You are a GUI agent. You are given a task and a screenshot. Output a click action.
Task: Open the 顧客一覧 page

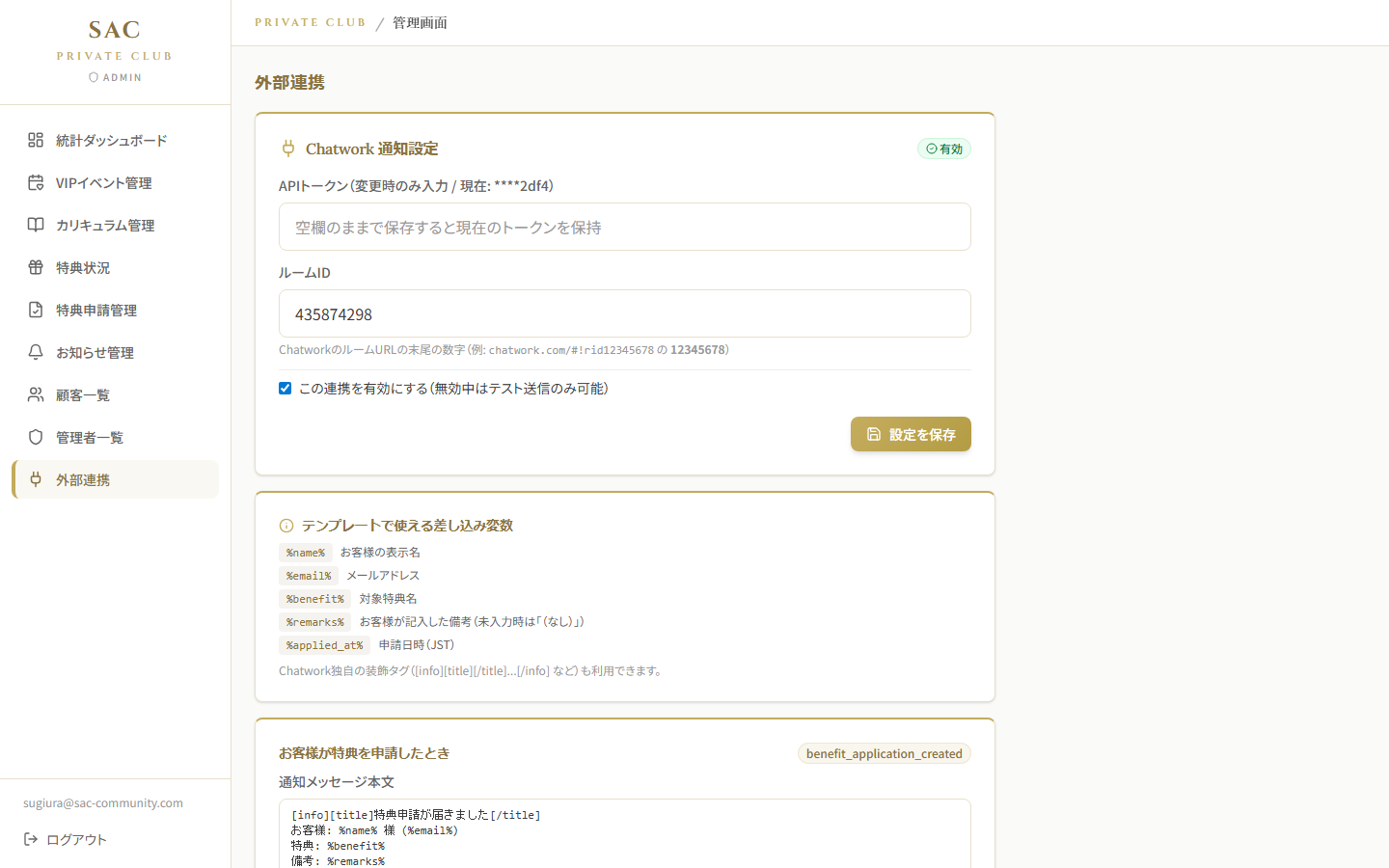[116, 394]
